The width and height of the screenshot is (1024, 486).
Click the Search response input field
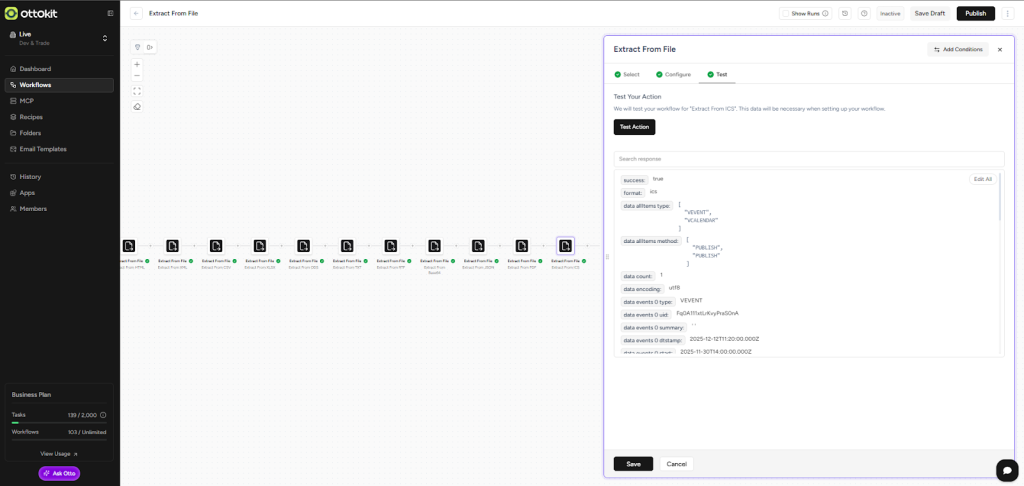click(808, 159)
